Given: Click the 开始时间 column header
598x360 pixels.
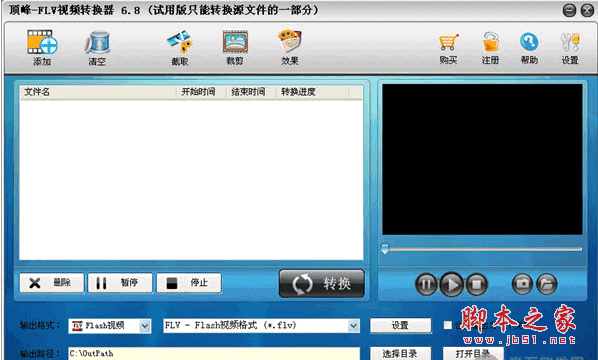Looking at the screenshot, I should (x=201, y=92).
